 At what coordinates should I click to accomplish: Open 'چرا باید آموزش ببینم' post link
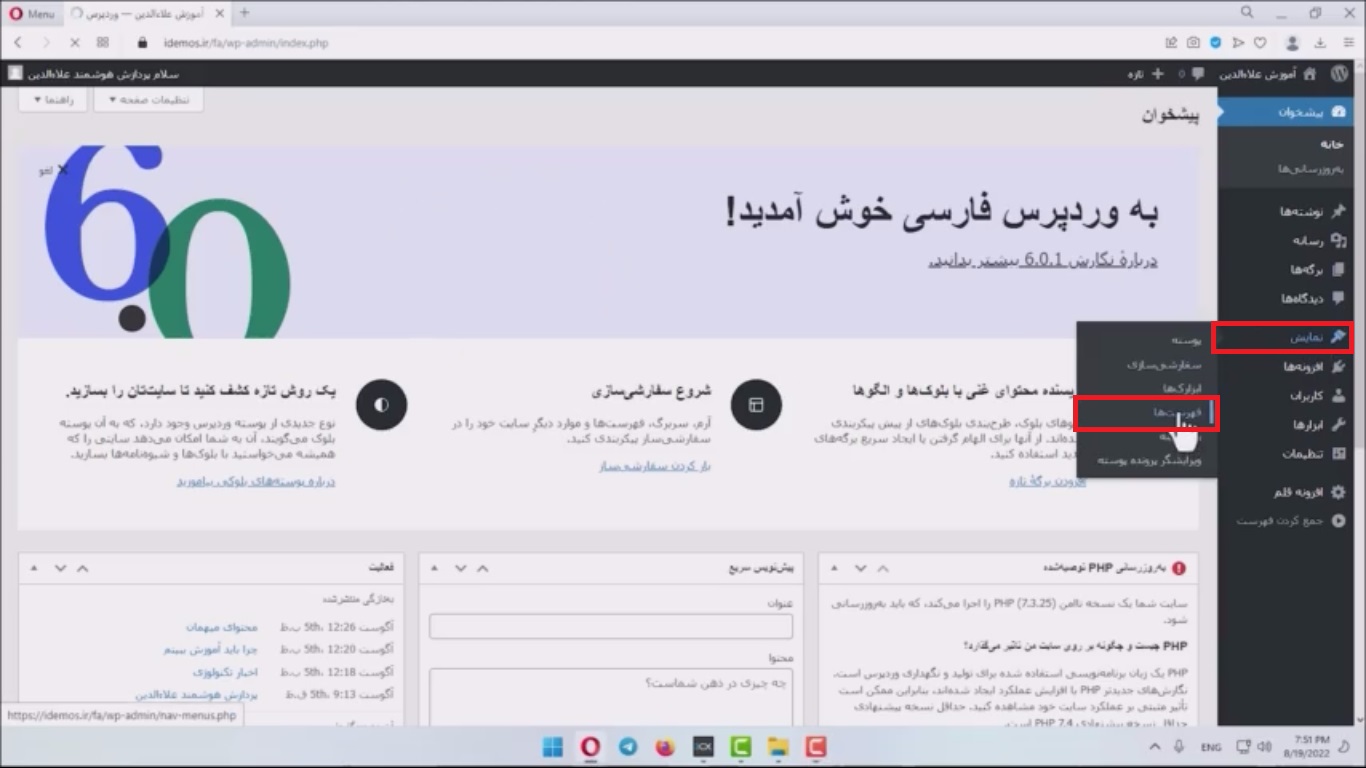[x=211, y=649]
